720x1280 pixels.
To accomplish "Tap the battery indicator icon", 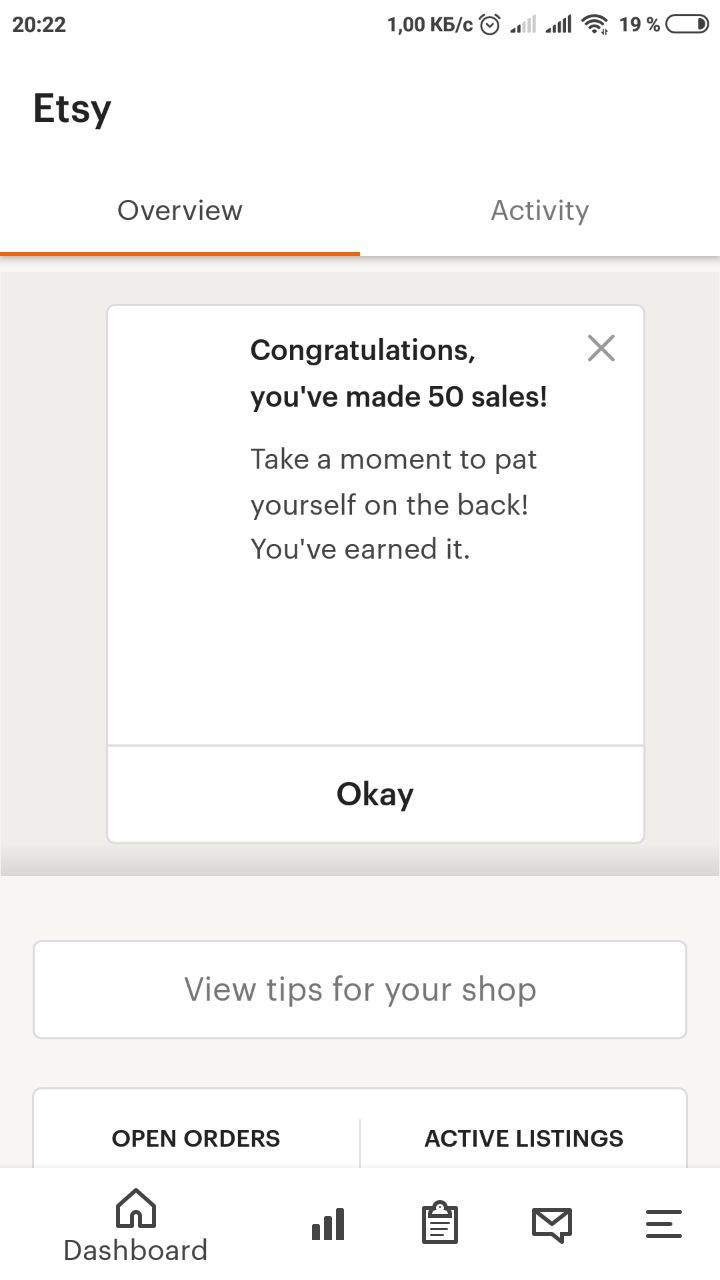I will pos(687,25).
